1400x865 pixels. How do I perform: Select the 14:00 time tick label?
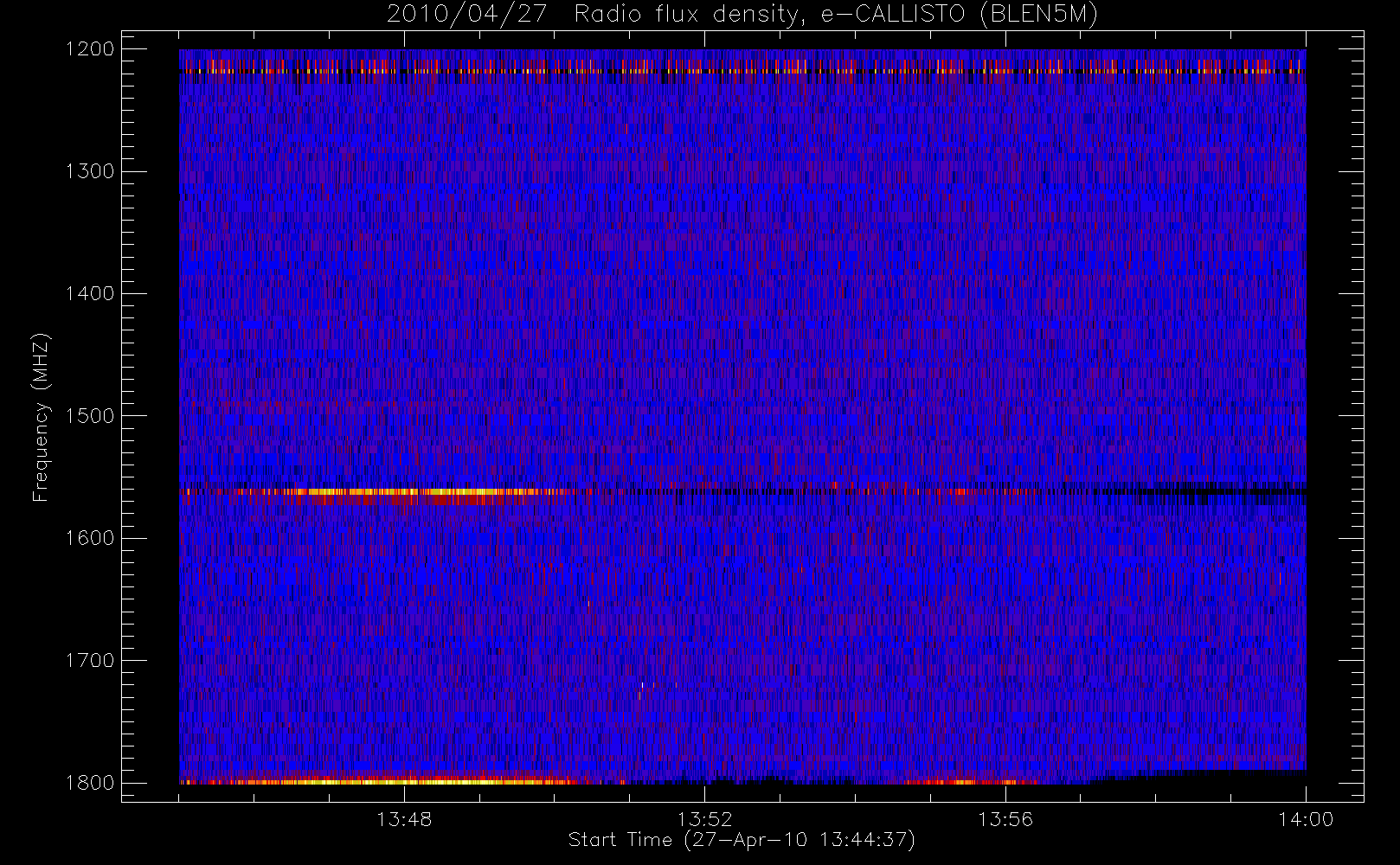[1306, 819]
